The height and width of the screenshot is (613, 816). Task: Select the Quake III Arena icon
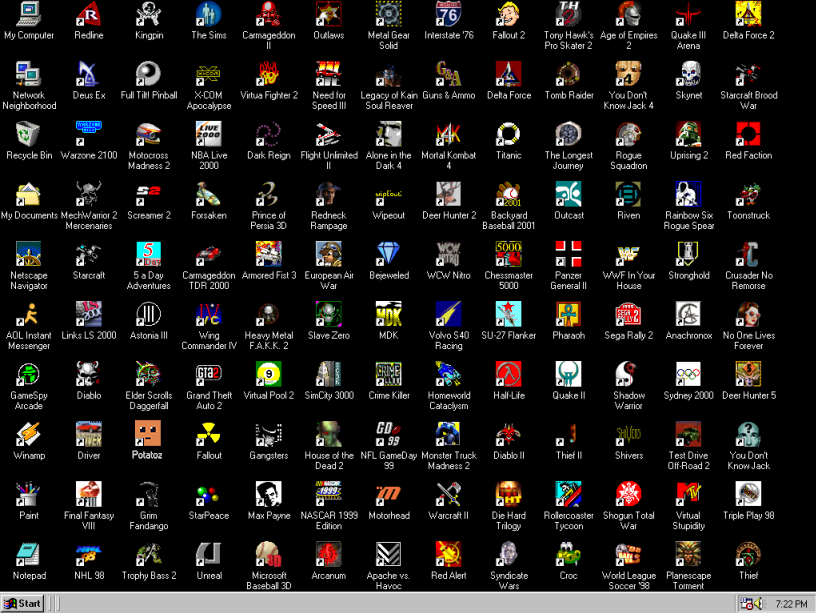click(688, 14)
